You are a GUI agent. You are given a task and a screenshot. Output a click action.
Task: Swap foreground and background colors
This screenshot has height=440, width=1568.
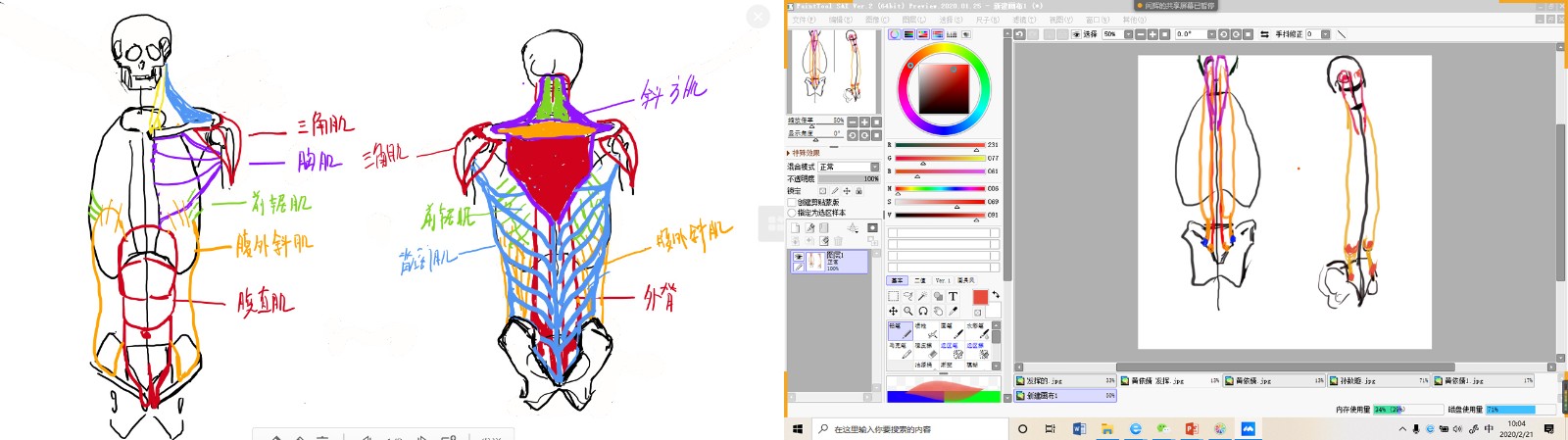[996, 294]
